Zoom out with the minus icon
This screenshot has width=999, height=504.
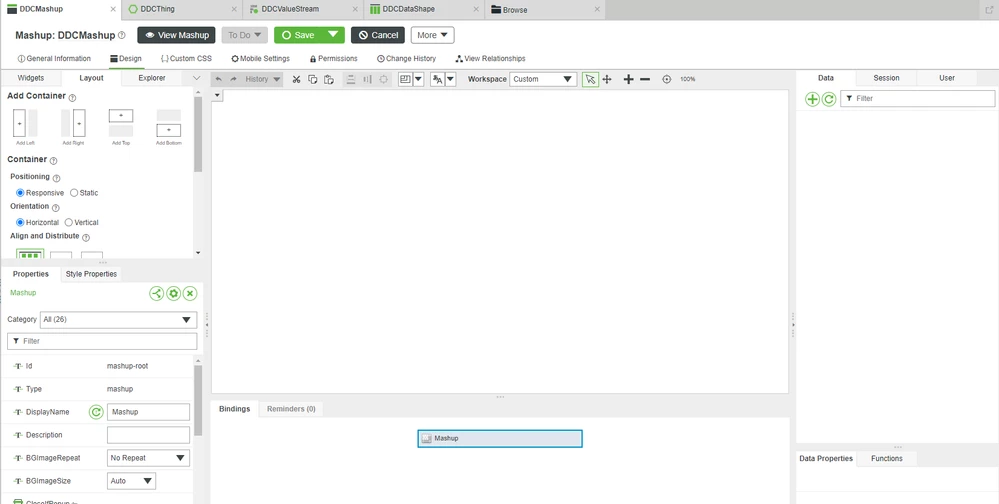[645, 80]
